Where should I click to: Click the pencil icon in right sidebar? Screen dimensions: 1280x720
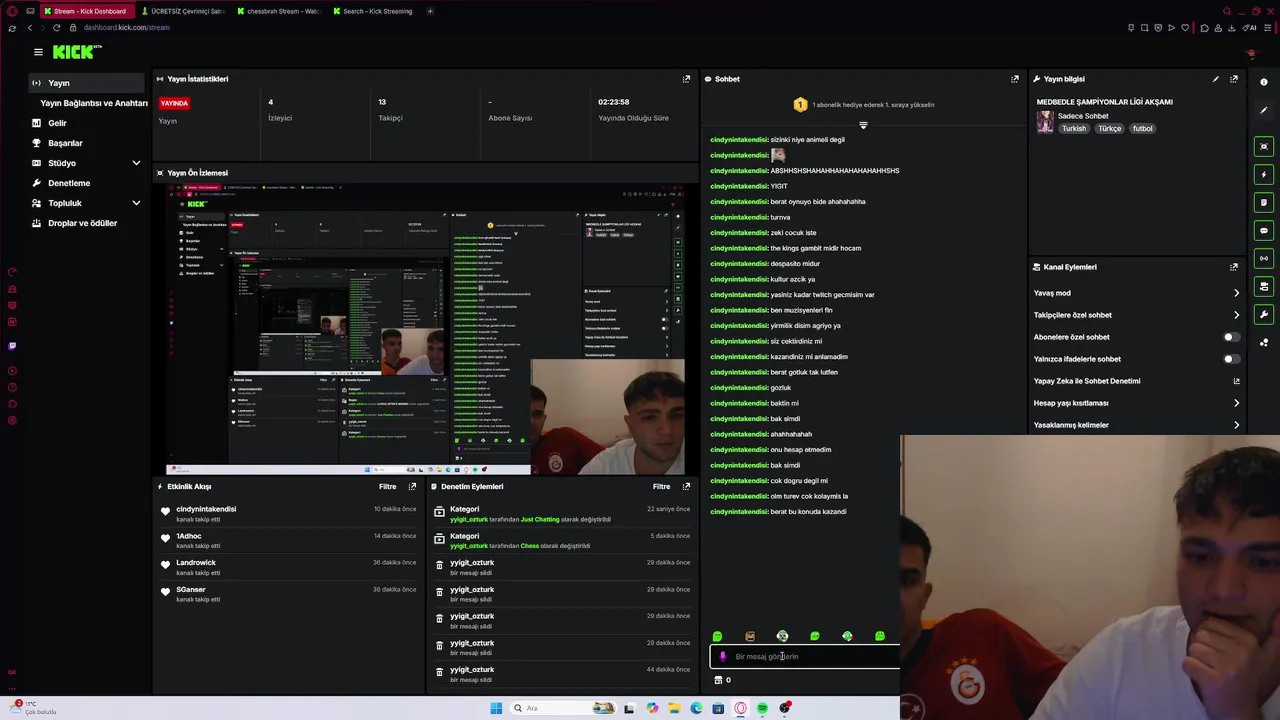(x=1264, y=110)
